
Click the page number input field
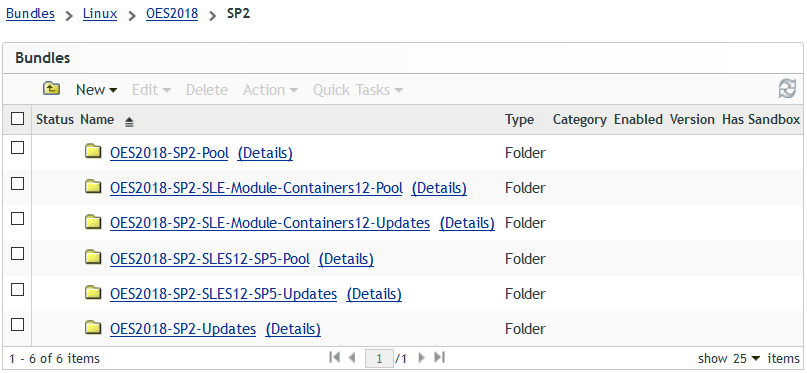point(379,358)
